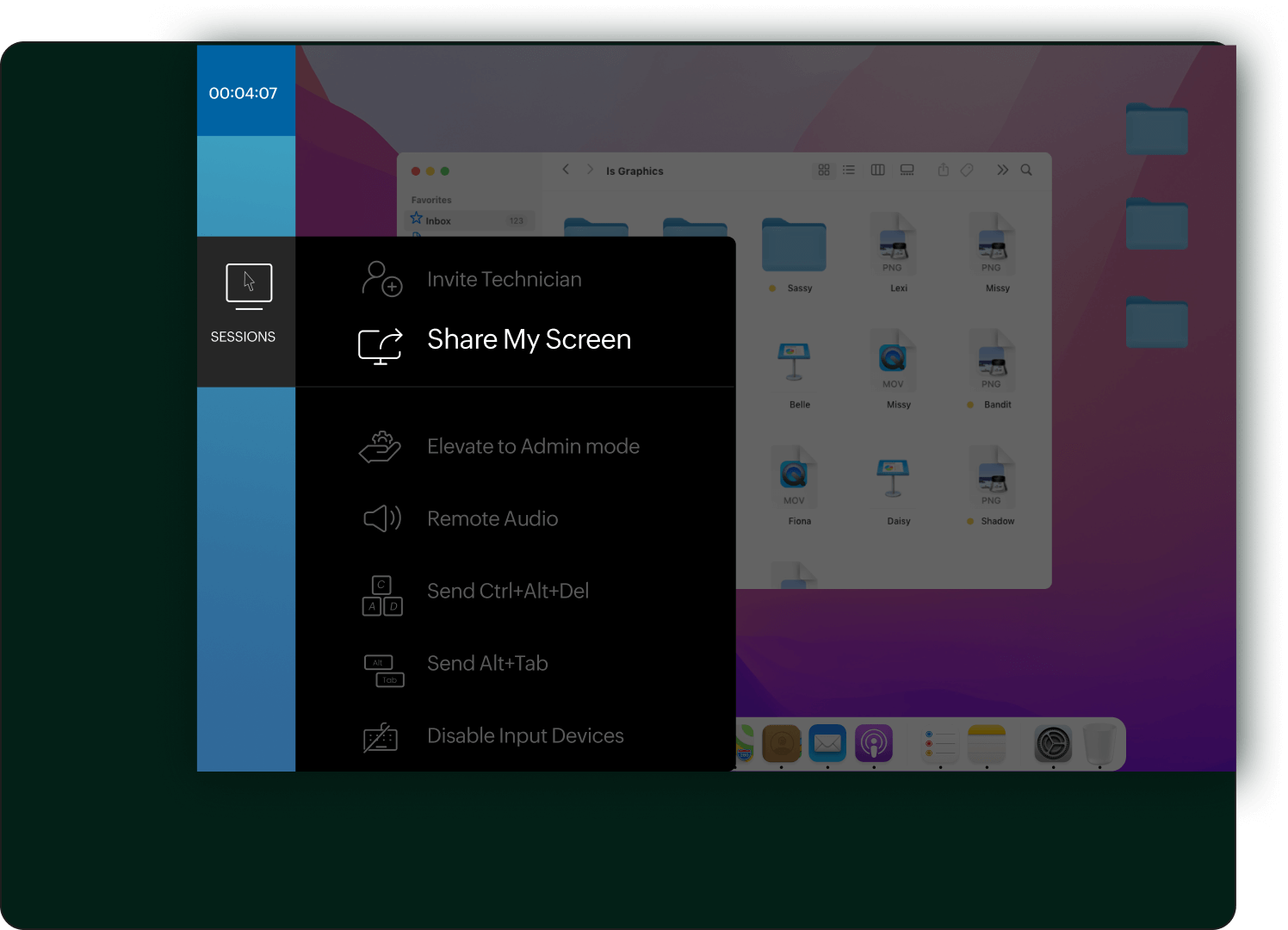
Task: Open the Trash in the Dock
Action: [x=1099, y=744]
